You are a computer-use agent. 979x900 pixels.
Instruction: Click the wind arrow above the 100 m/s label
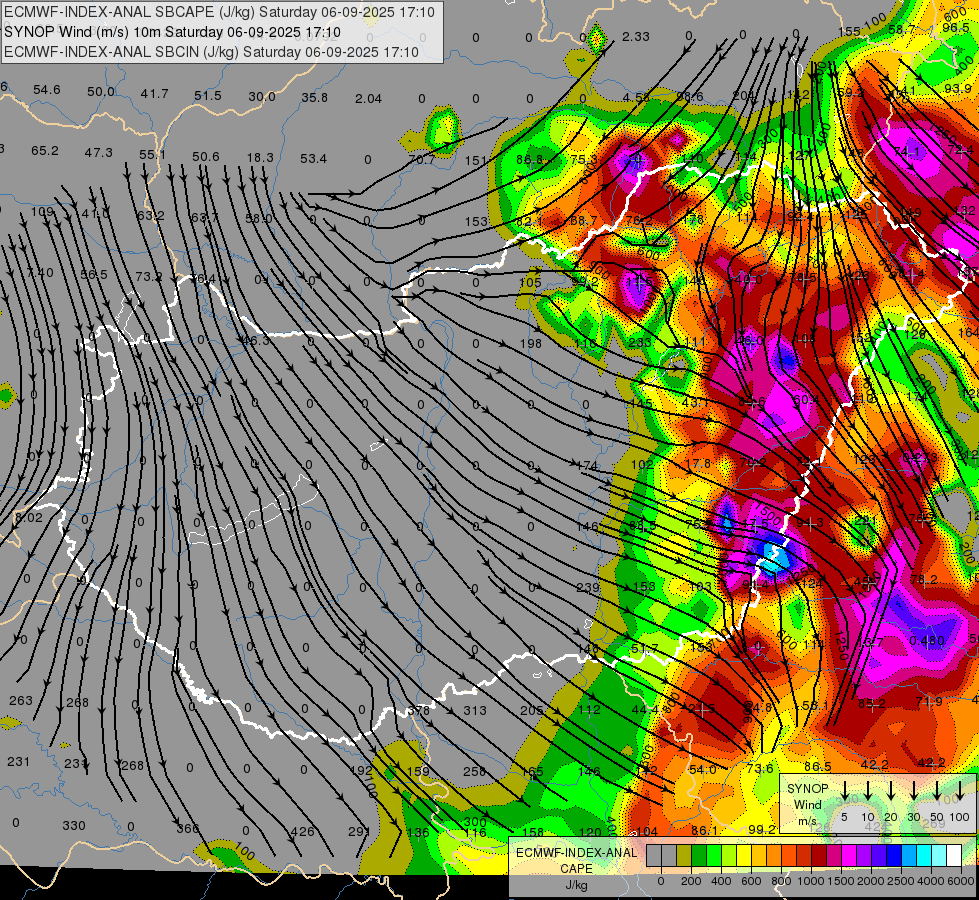[x=960, y=791]
